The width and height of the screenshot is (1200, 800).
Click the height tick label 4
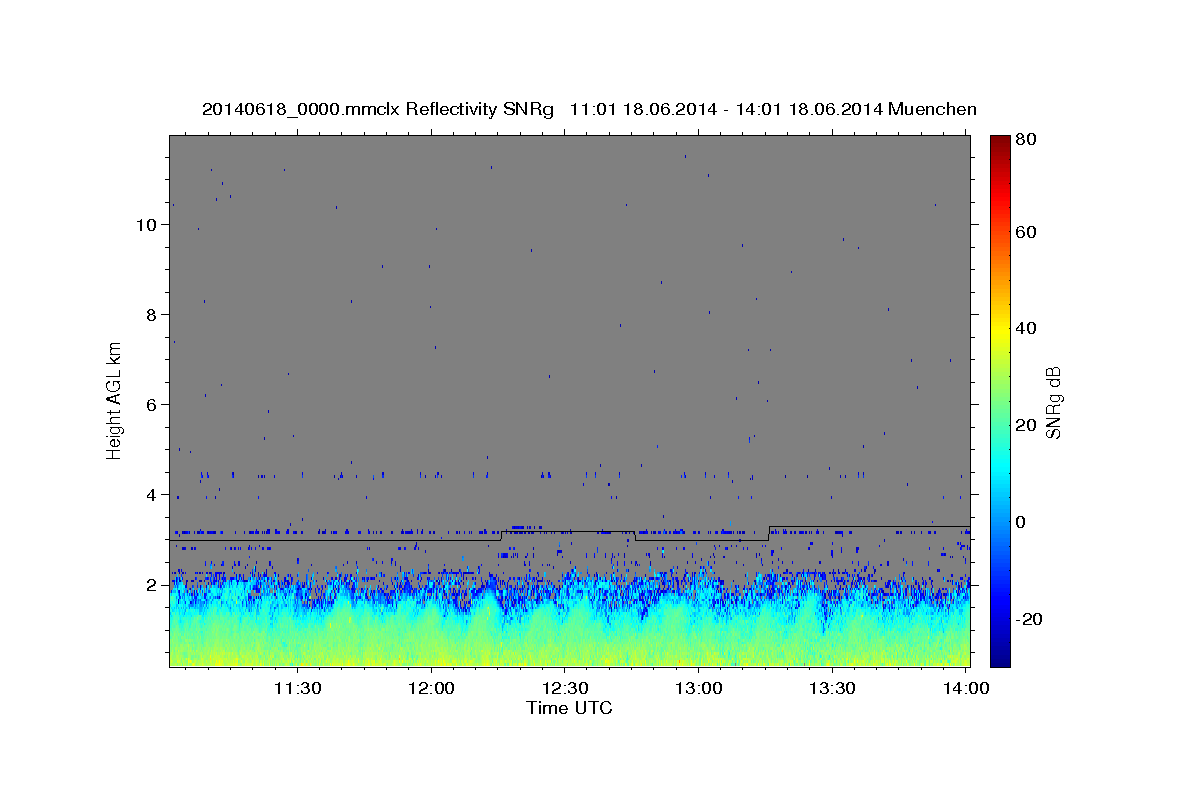[x=151, y=495]
